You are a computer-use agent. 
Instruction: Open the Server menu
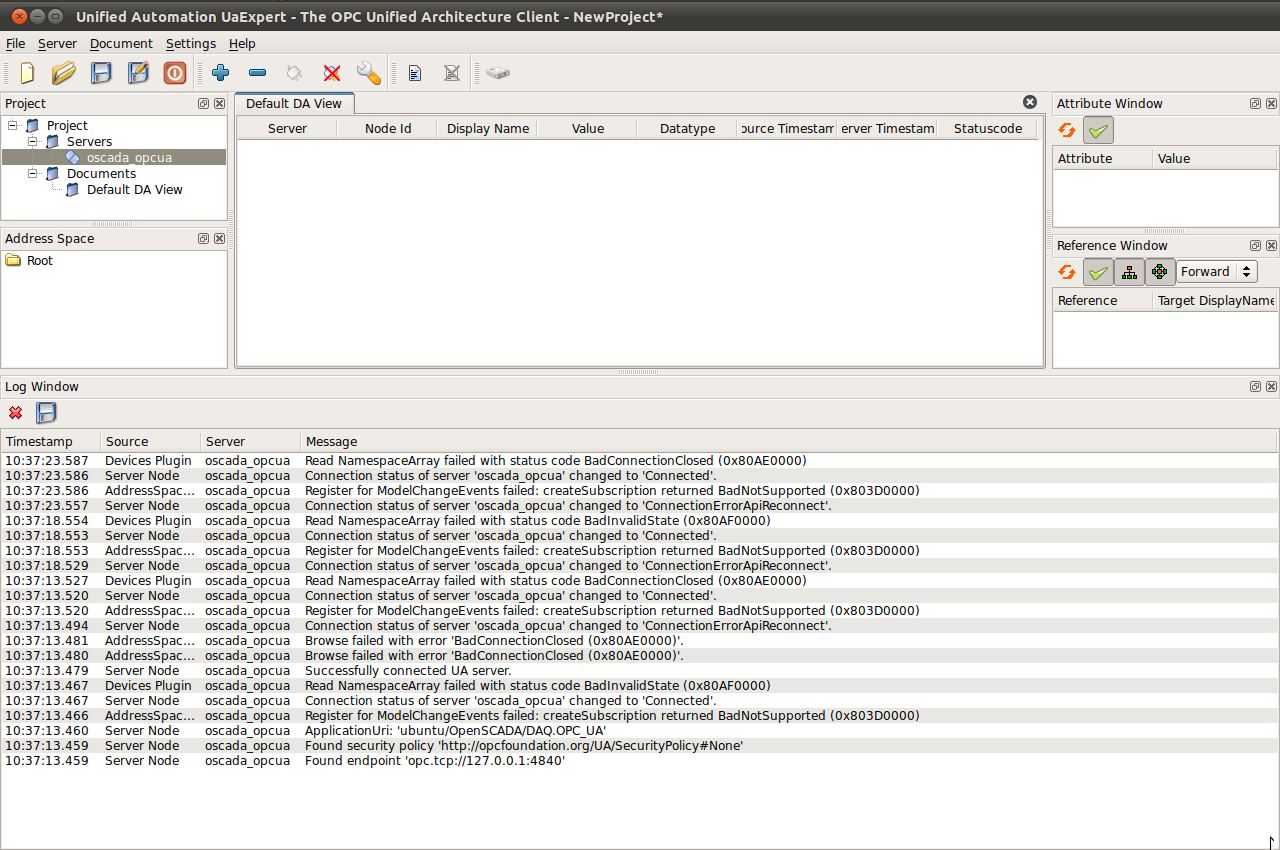[57, 44]
